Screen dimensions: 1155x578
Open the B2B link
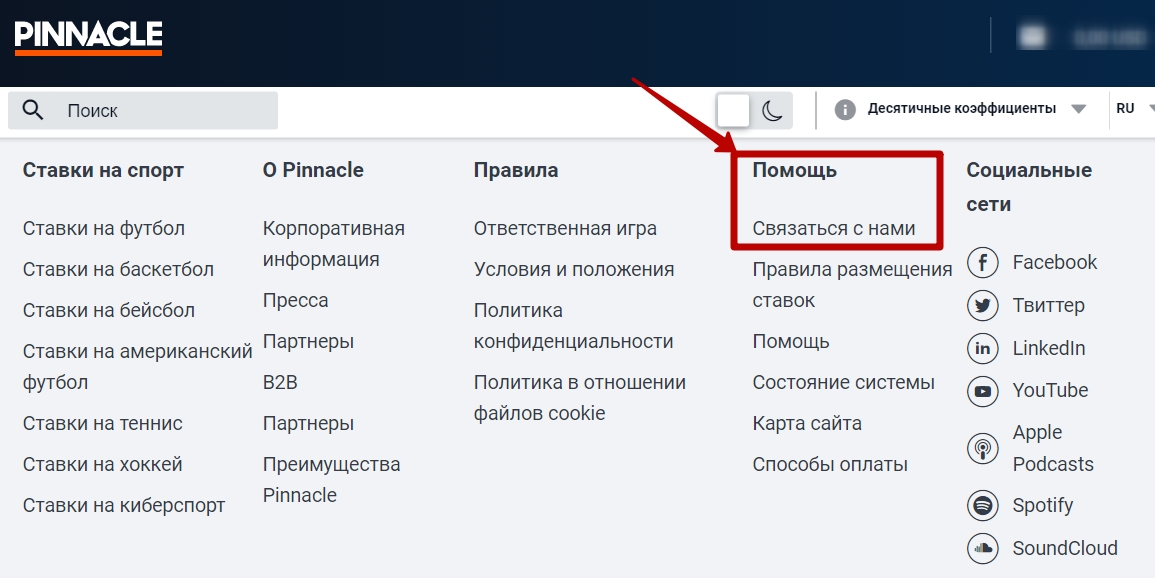click(280, 383)
